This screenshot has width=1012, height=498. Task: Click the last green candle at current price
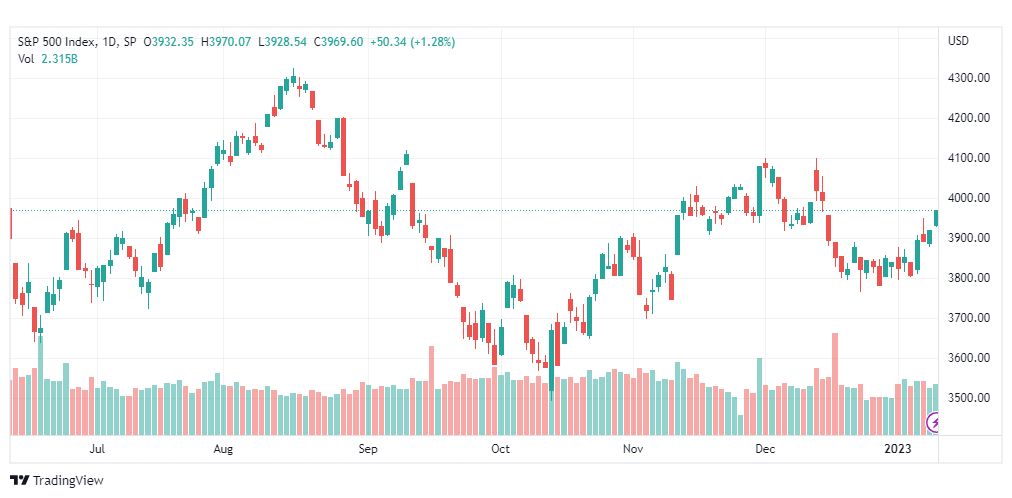tap(936, 218)
